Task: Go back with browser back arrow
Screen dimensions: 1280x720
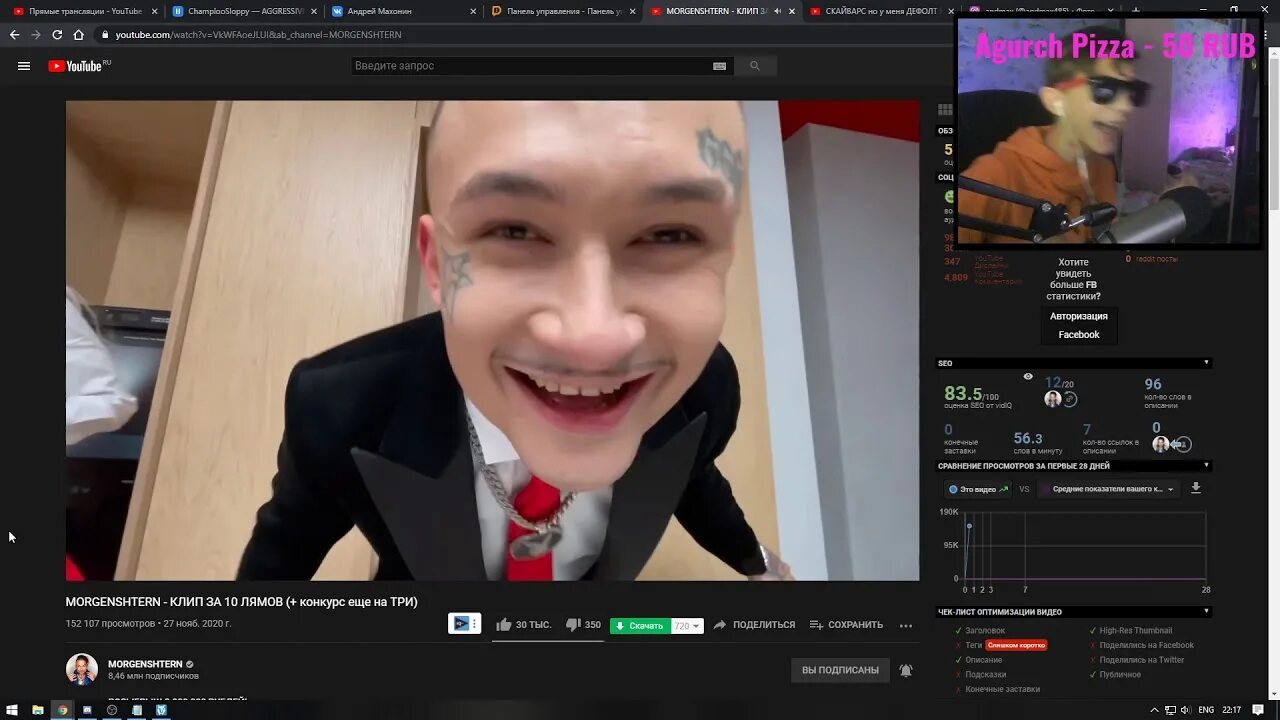Action: point(14,34)
